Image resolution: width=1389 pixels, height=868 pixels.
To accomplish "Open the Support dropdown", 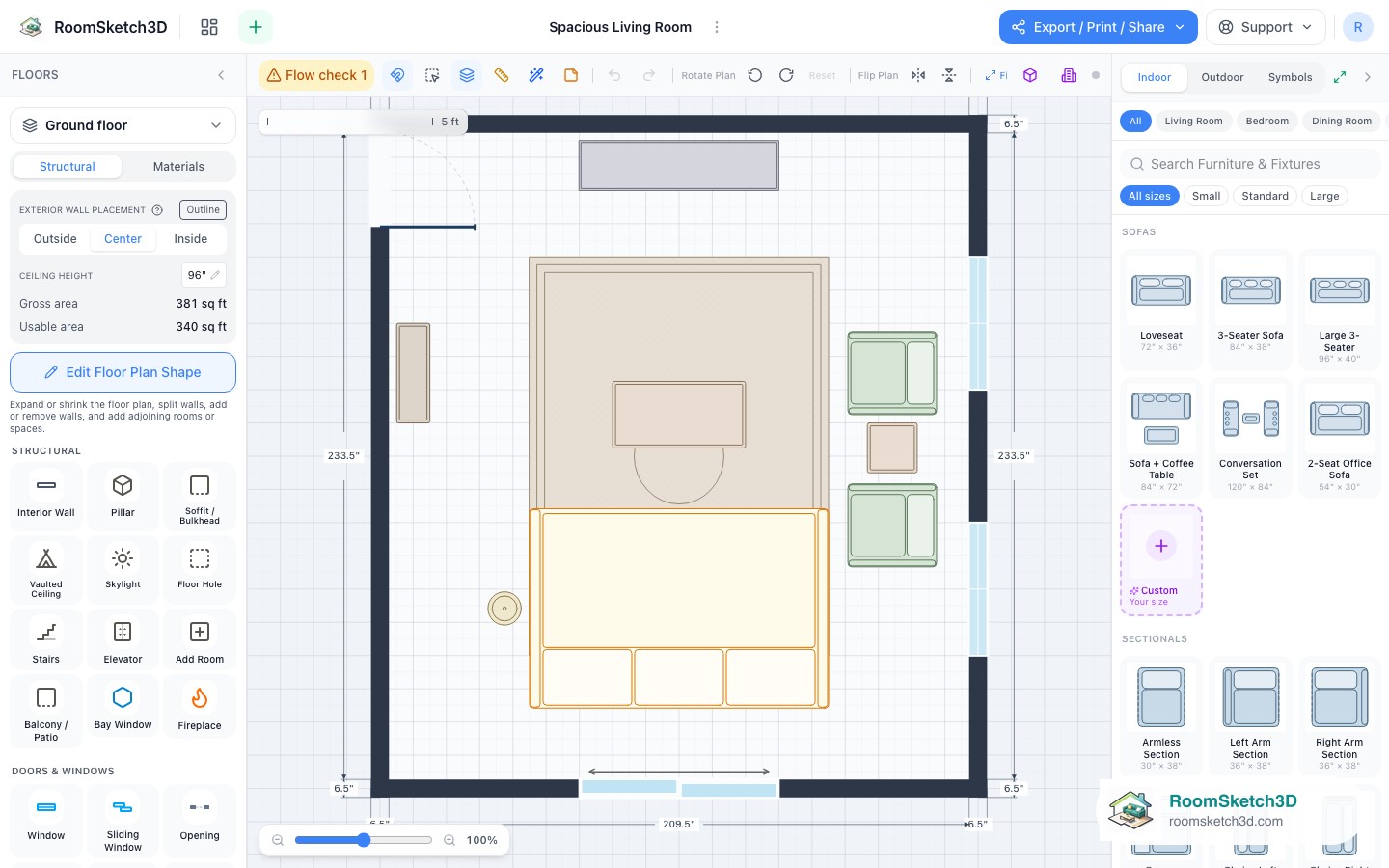I will click(1266, 27).
